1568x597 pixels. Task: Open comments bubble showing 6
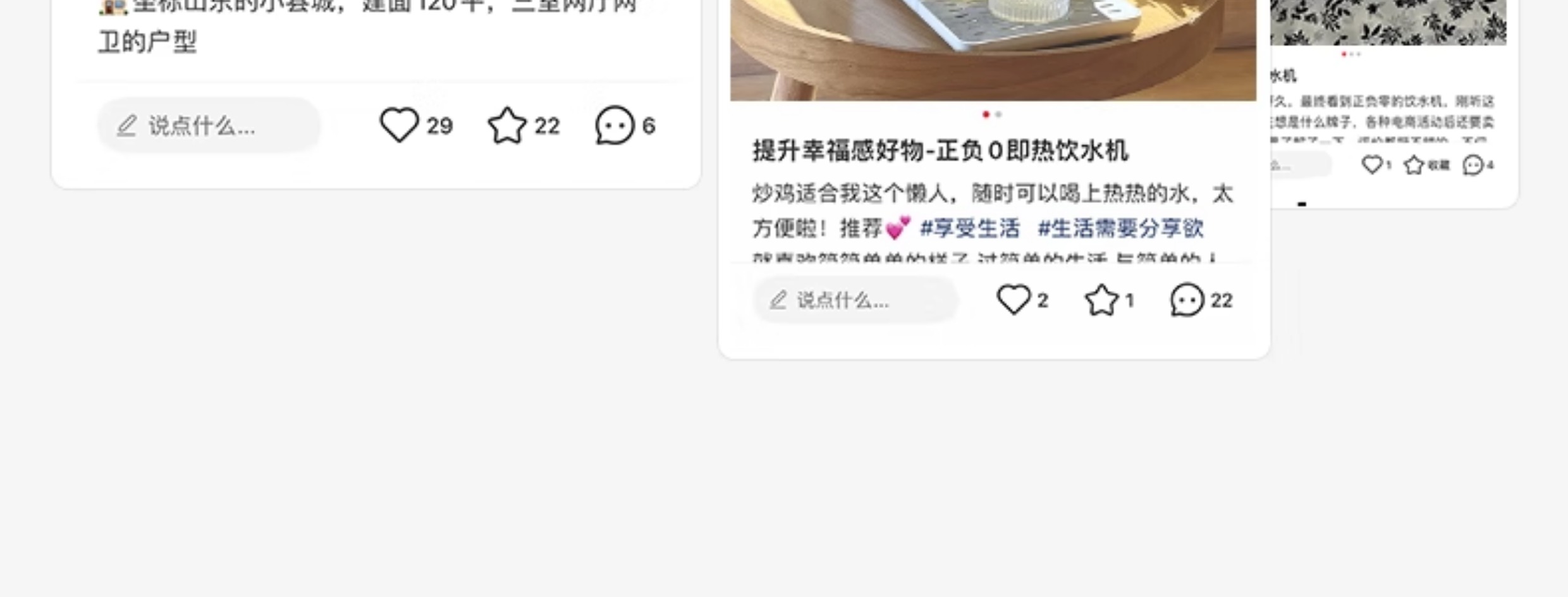(x=614, y=125)
